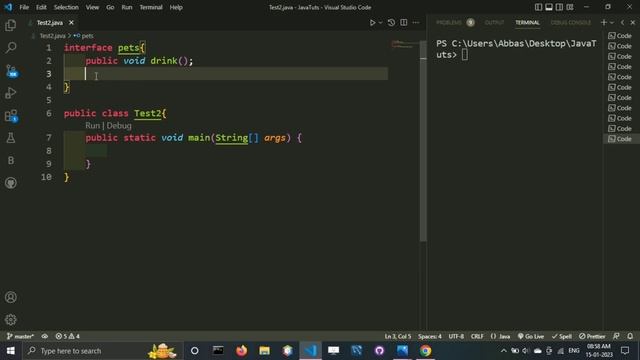This screenshot has width=640, height=360.
Task: Select the Test2.java editor tab
Action: [50, 22]
